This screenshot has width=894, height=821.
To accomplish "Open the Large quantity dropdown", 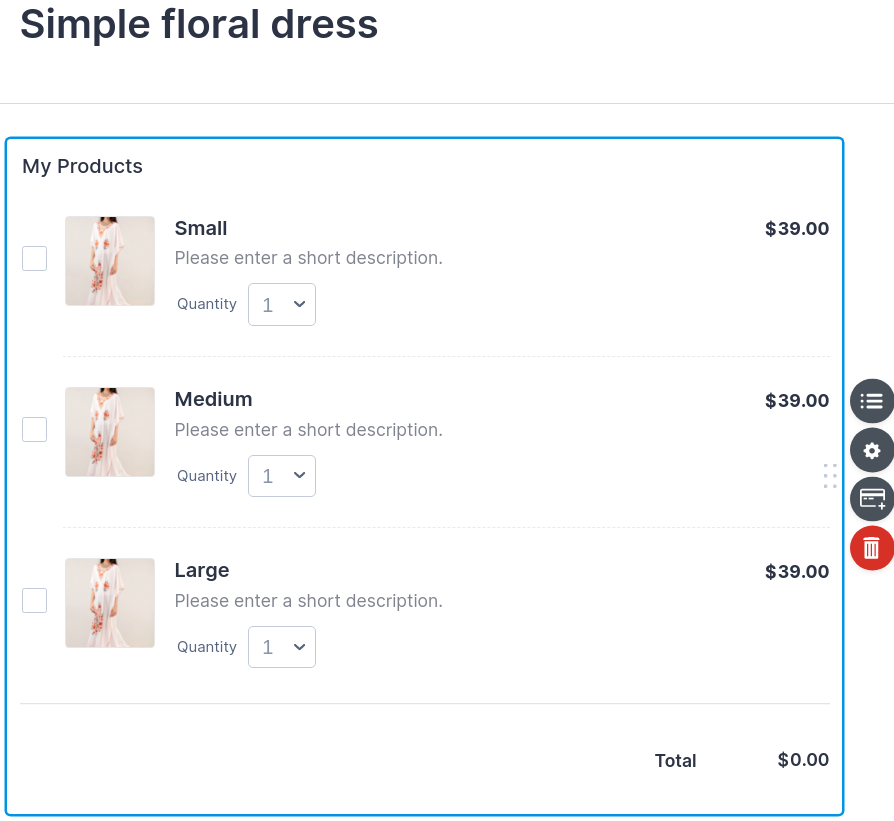I will tap(282, 647).
